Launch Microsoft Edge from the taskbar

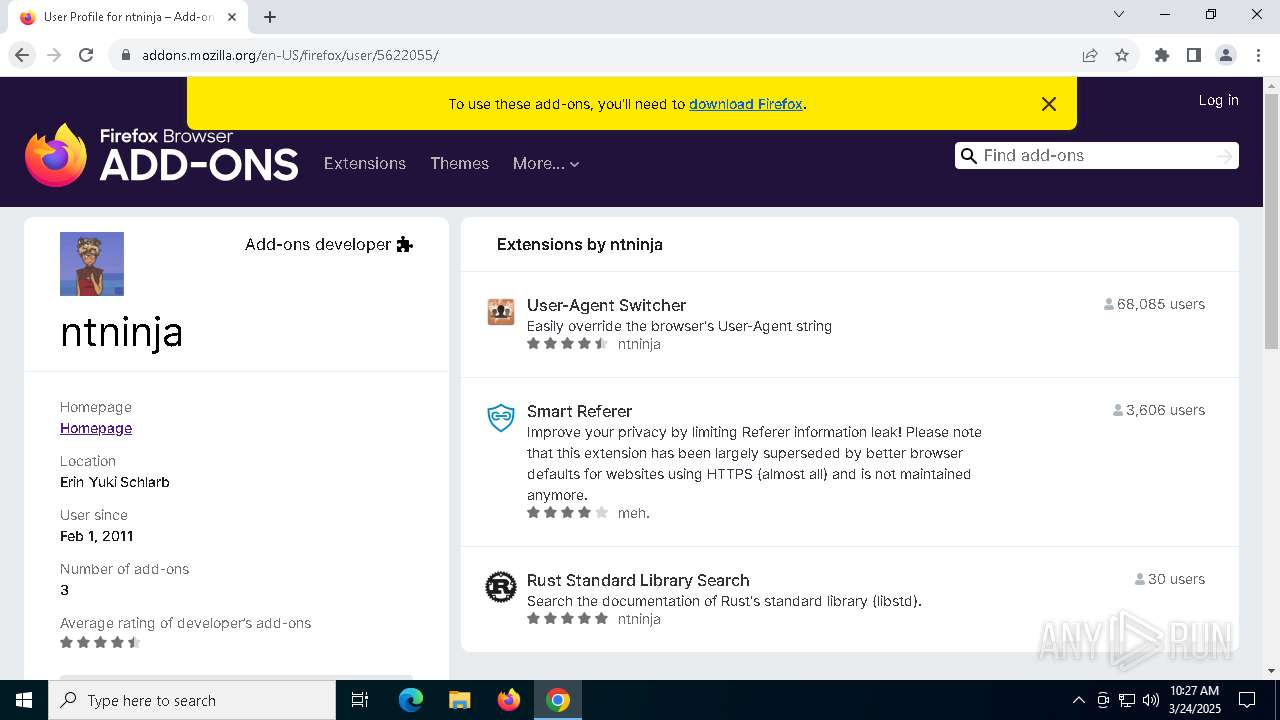(411, 700)
